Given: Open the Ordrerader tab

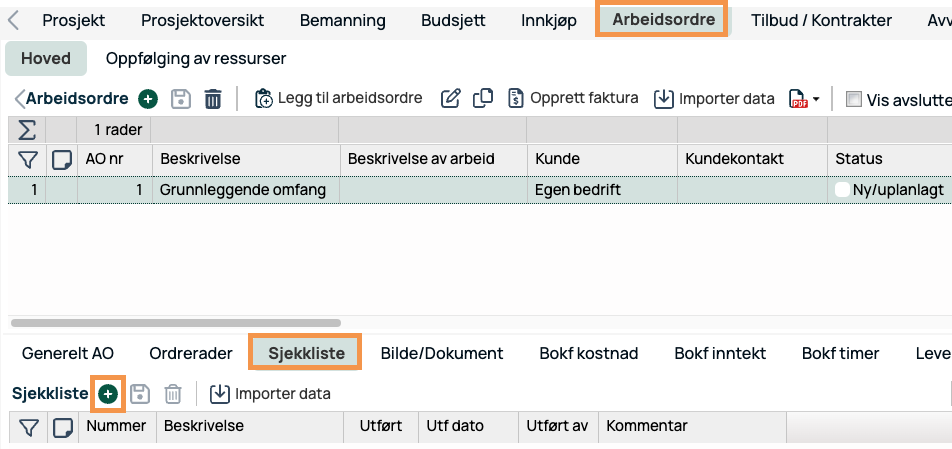Looking at the screenshot, I should pos(191,353).
